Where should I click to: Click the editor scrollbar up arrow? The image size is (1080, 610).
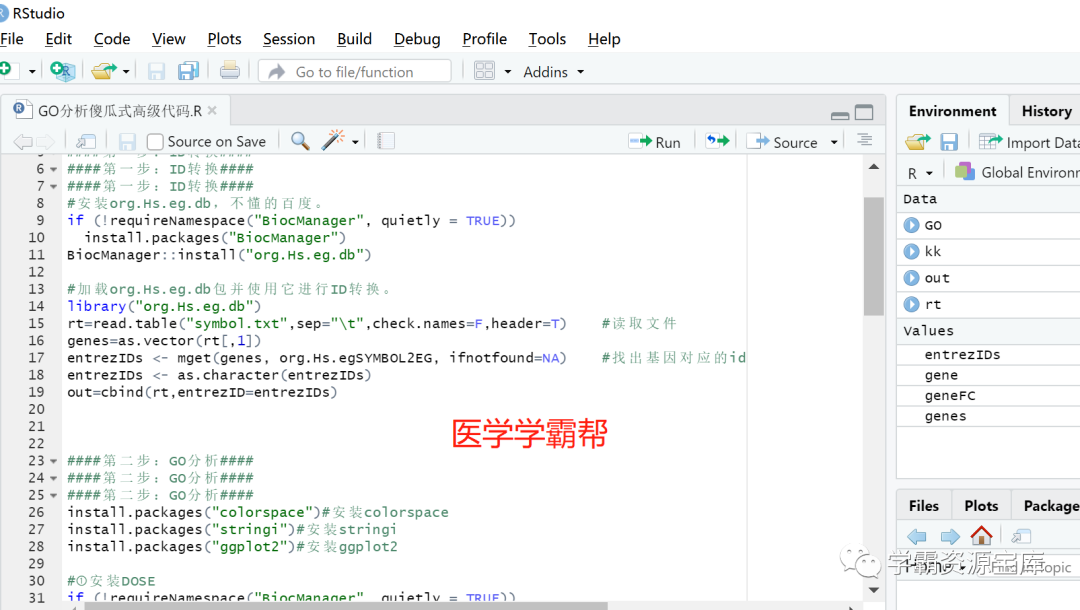click(x=873, y=167)
